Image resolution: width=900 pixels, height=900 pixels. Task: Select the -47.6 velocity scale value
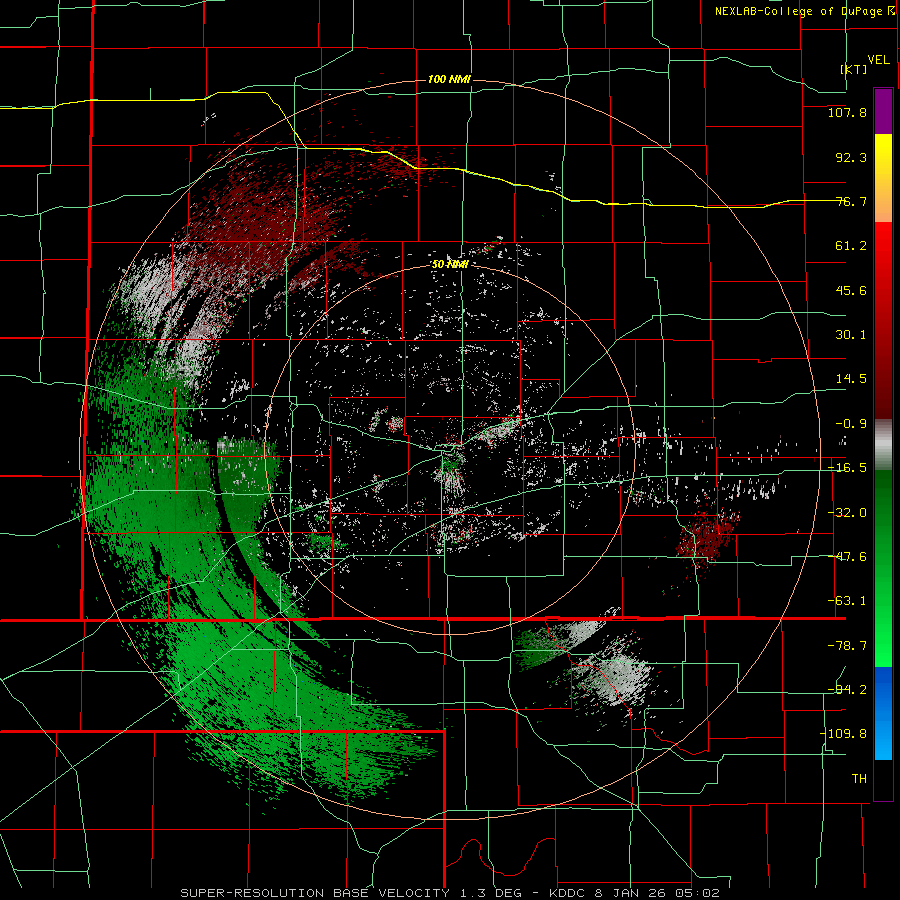click(847, 557)
